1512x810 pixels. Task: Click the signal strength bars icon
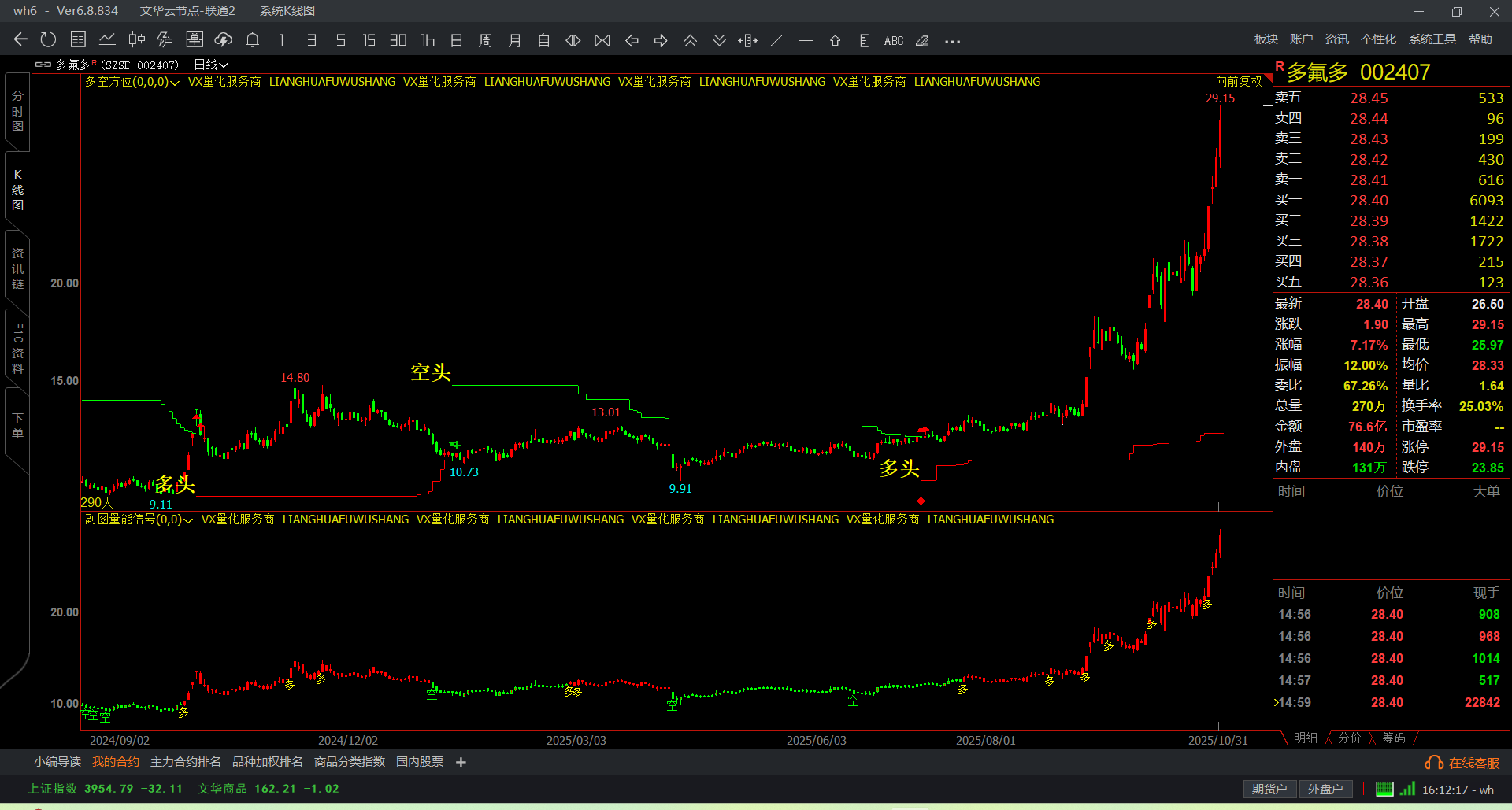[x=1407, y=789]
